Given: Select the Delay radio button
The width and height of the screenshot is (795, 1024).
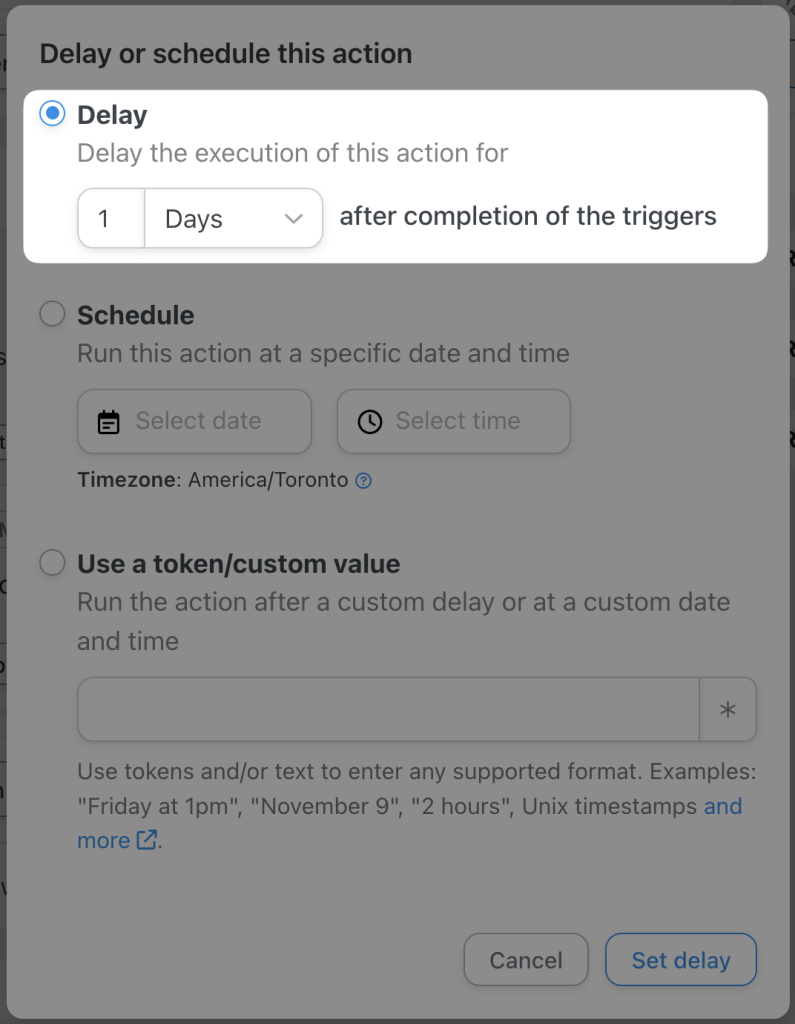Looking at the screenshot, I should 51,114.
